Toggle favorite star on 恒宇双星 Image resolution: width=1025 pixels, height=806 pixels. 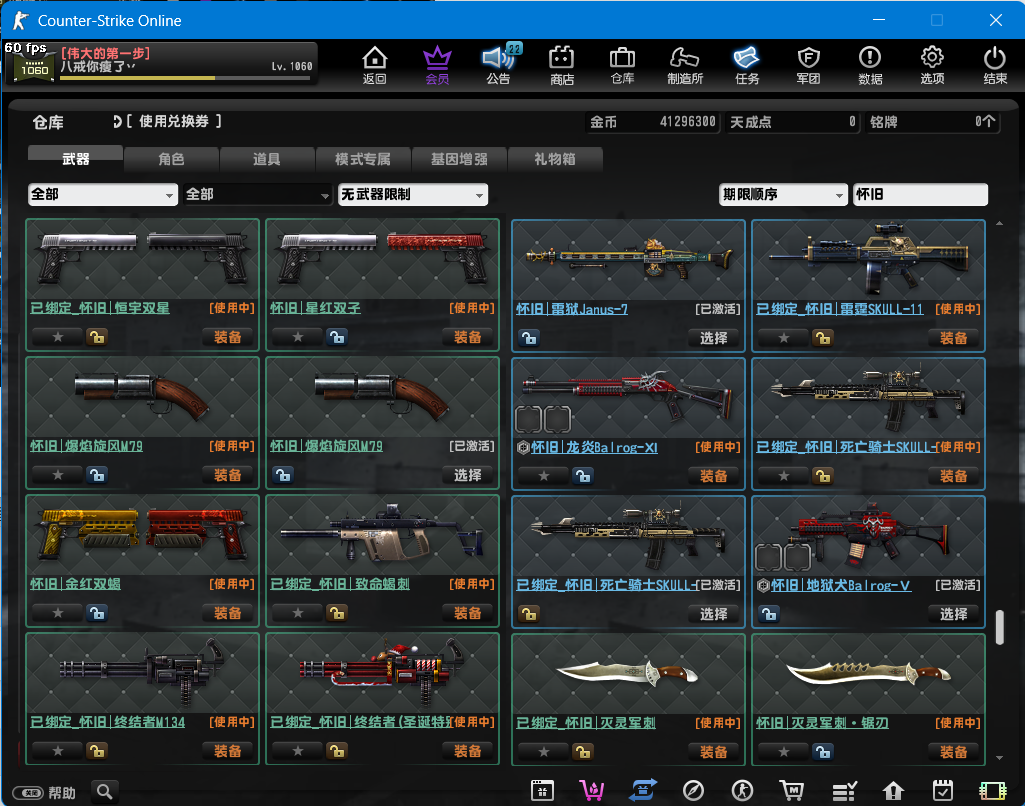tap(58, 337)
